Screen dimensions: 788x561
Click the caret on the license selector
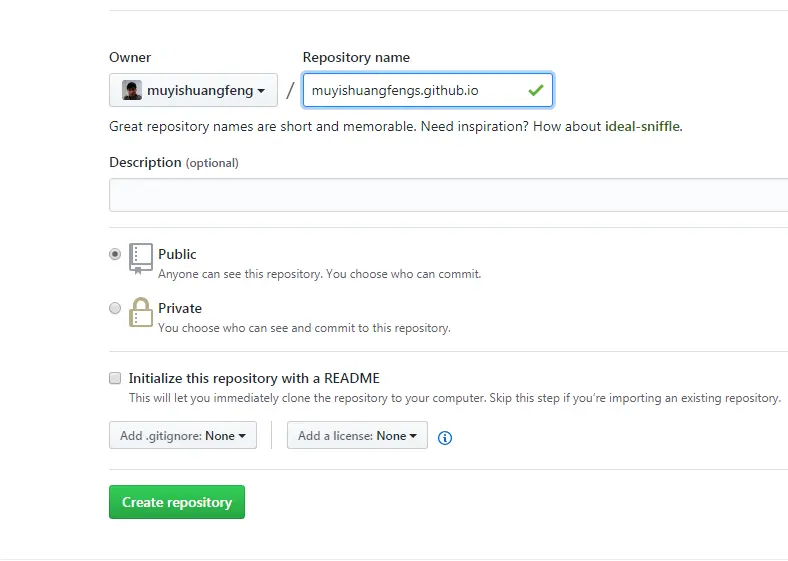(x=413, y=436)
